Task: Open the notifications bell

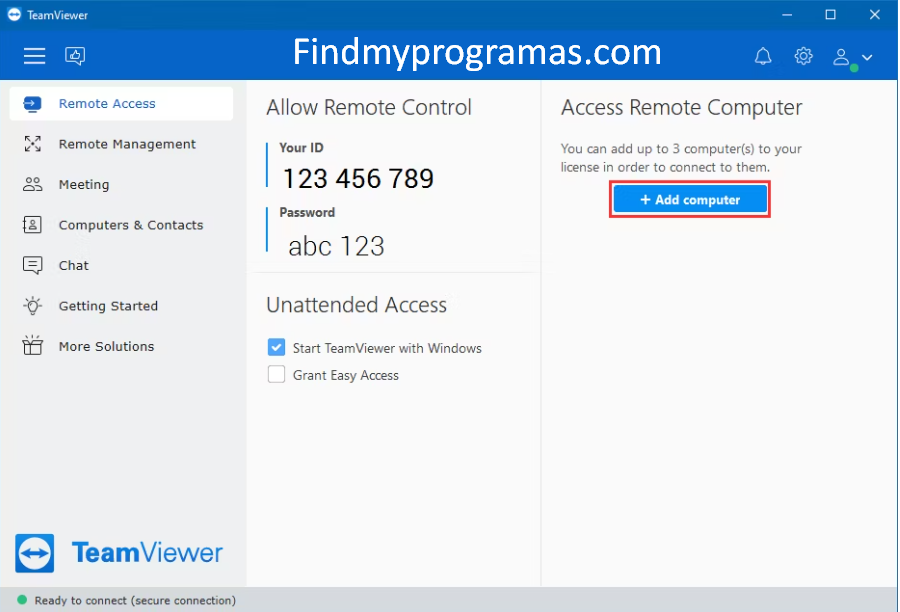Action: [763, 56]
